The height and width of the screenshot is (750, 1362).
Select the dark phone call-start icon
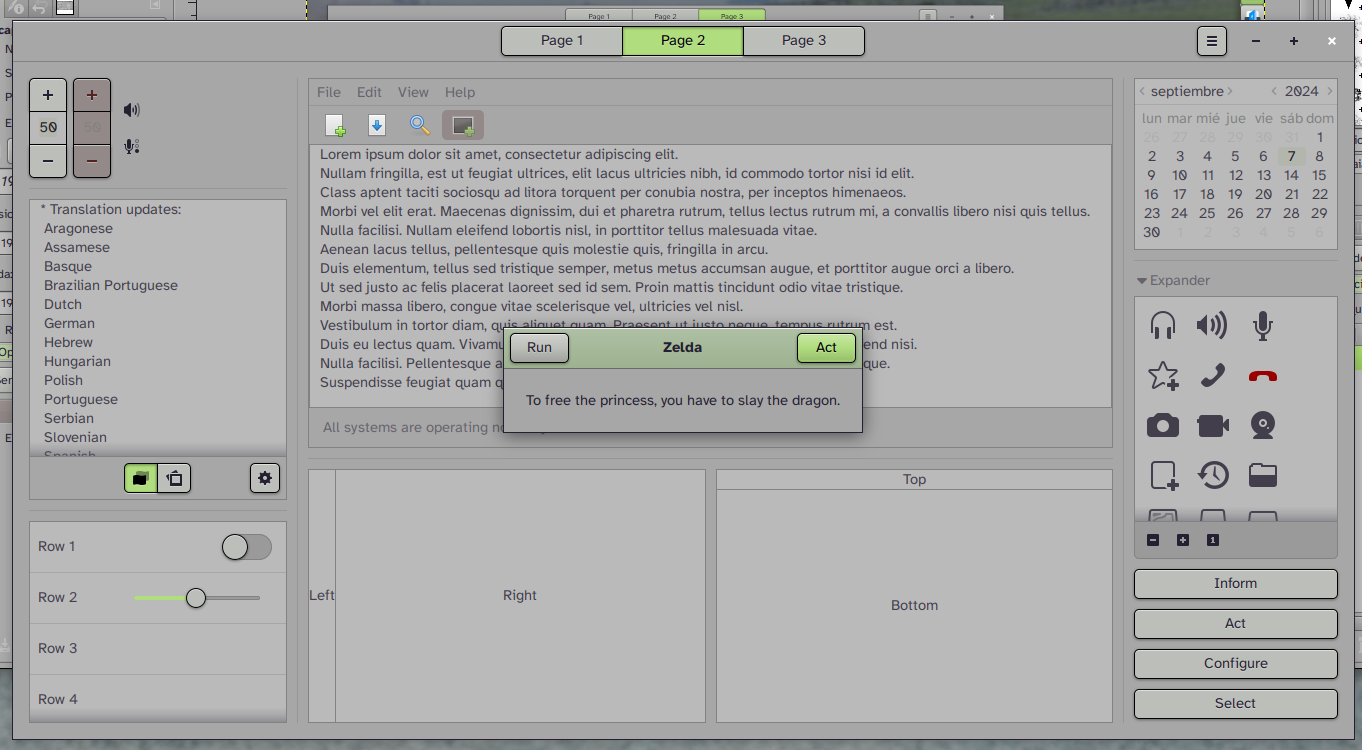tap(1213, 375)
